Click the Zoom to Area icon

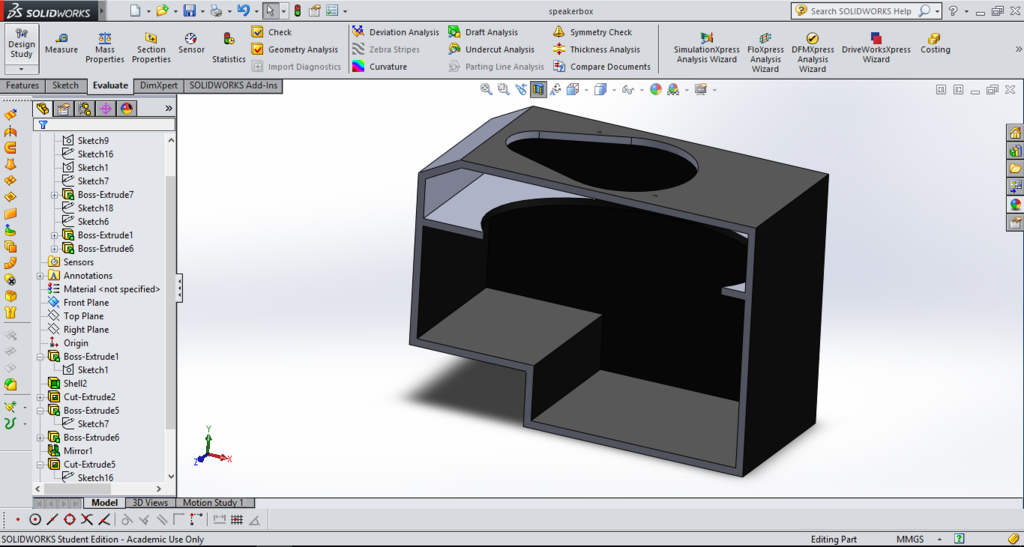pos(504,89)
